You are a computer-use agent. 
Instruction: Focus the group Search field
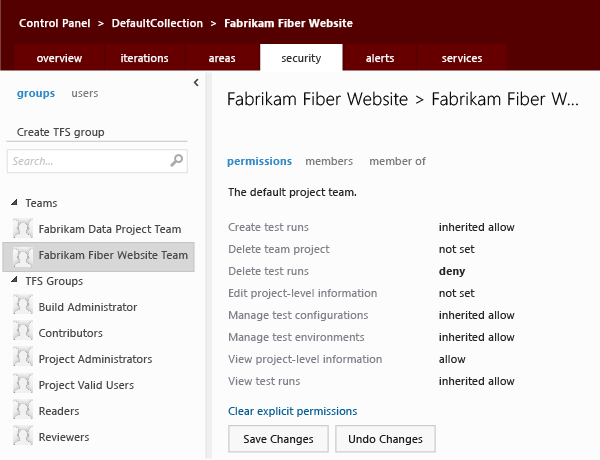[97, 161]
